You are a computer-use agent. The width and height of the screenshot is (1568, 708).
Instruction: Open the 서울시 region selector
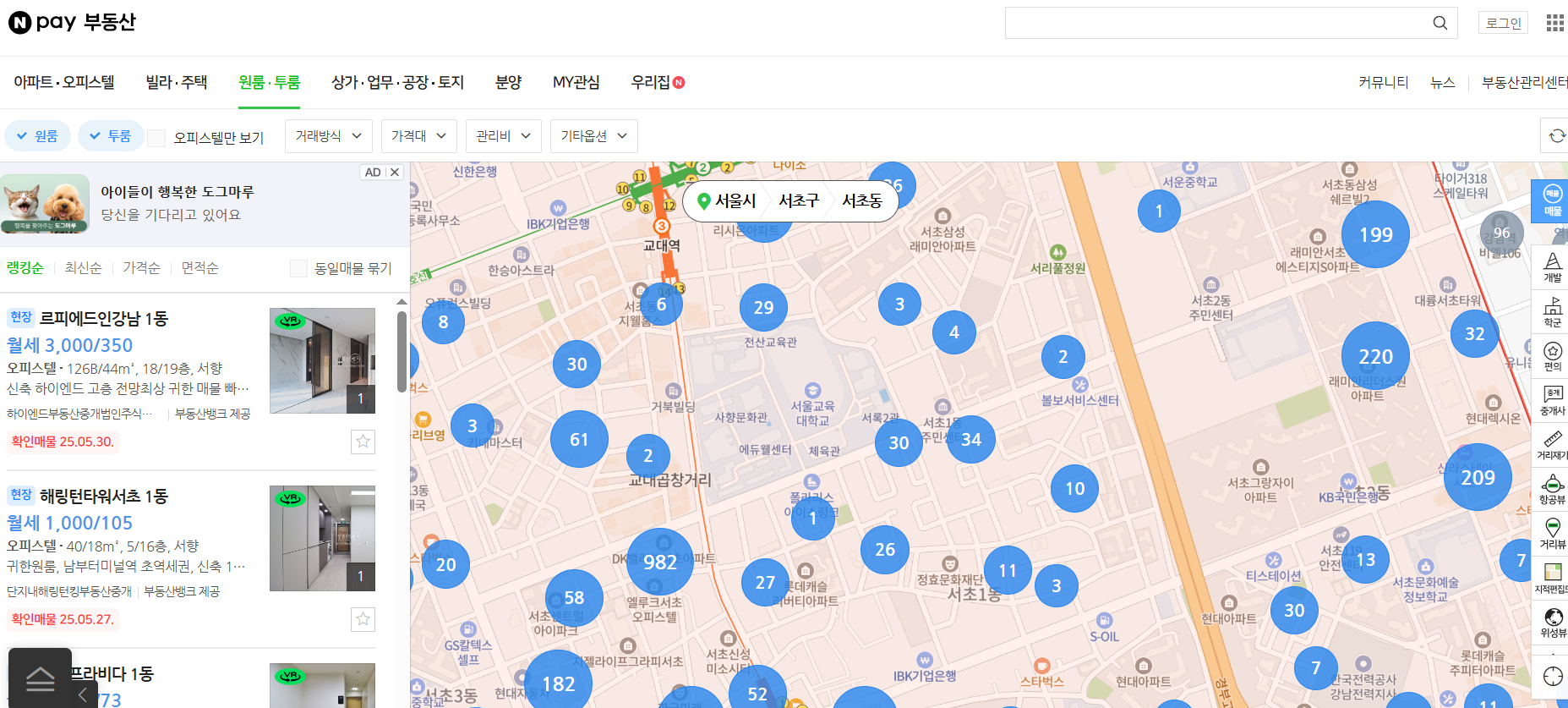727,200
